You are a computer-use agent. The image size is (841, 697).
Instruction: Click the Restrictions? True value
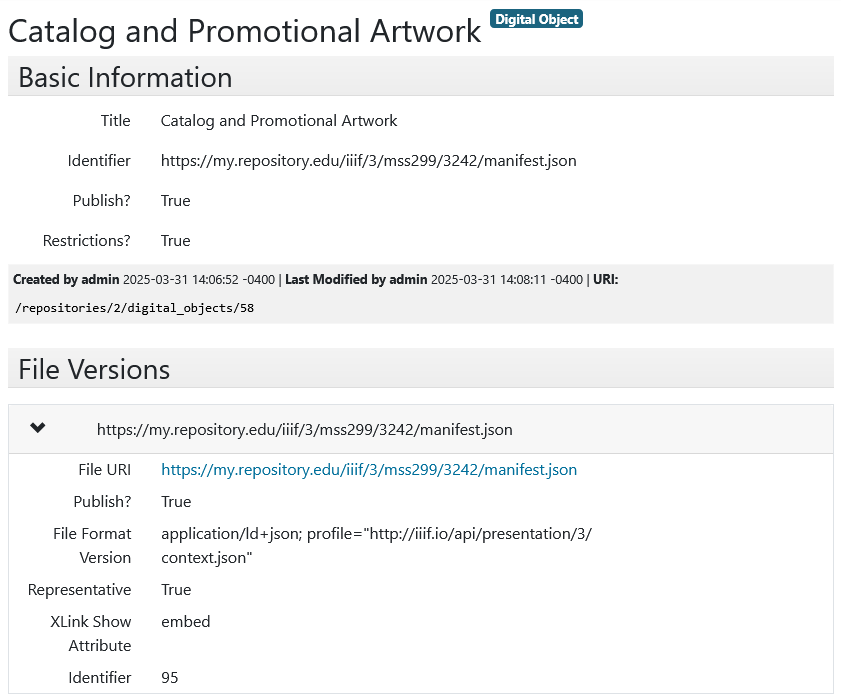[175, 240]
